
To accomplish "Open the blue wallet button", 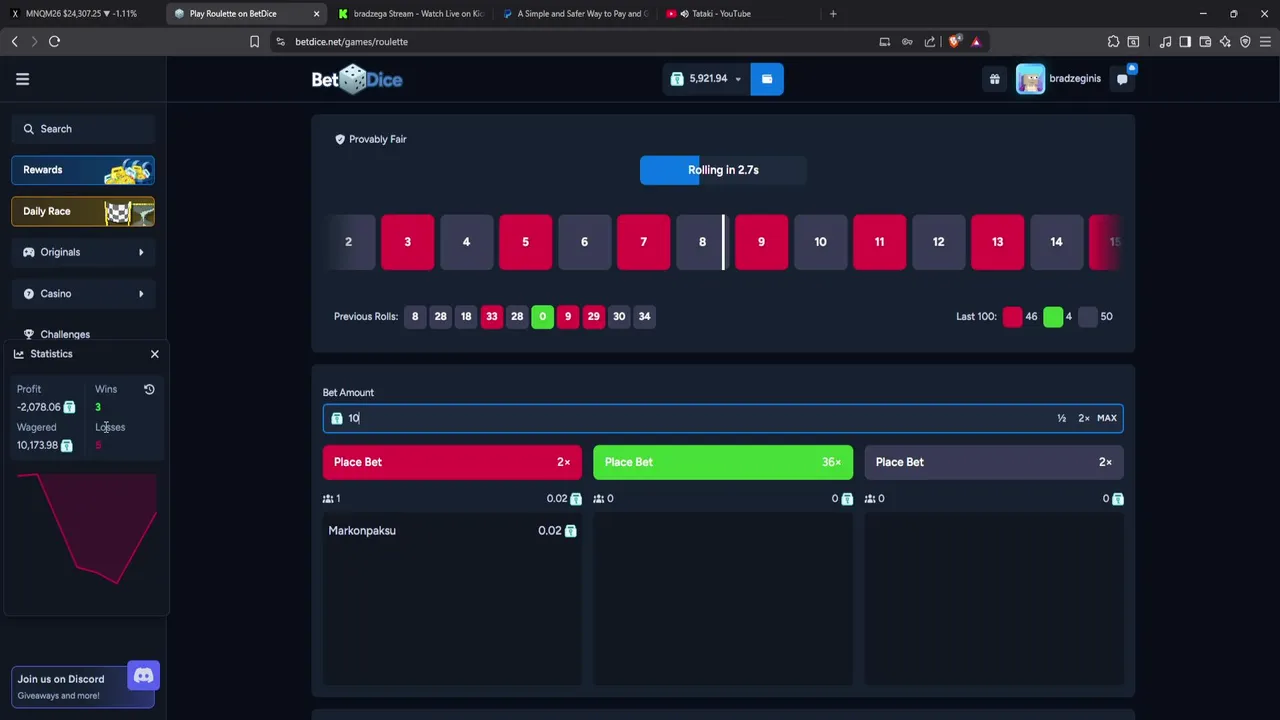I will coord(767,79).
